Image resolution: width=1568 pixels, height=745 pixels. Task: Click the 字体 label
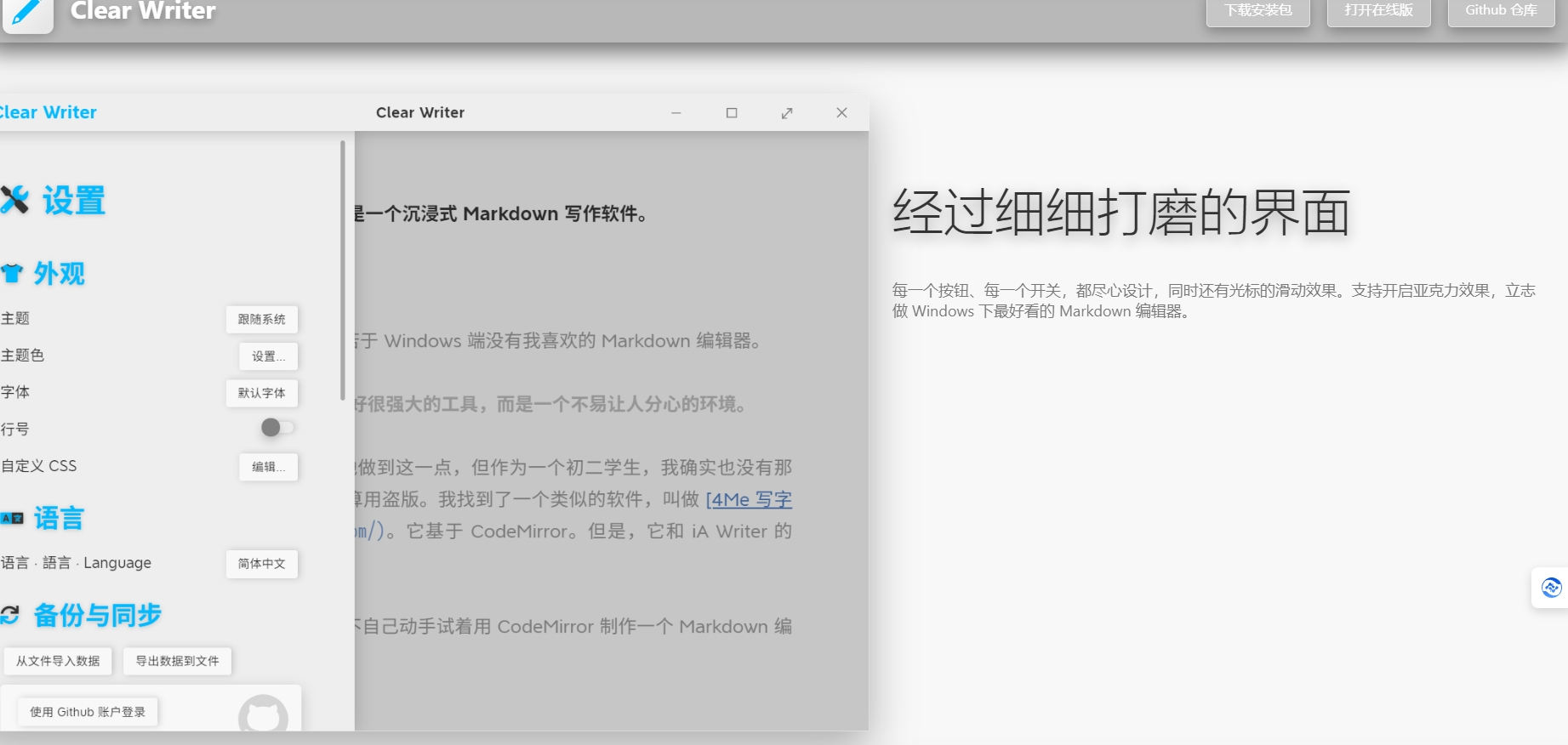click(15, 392)
